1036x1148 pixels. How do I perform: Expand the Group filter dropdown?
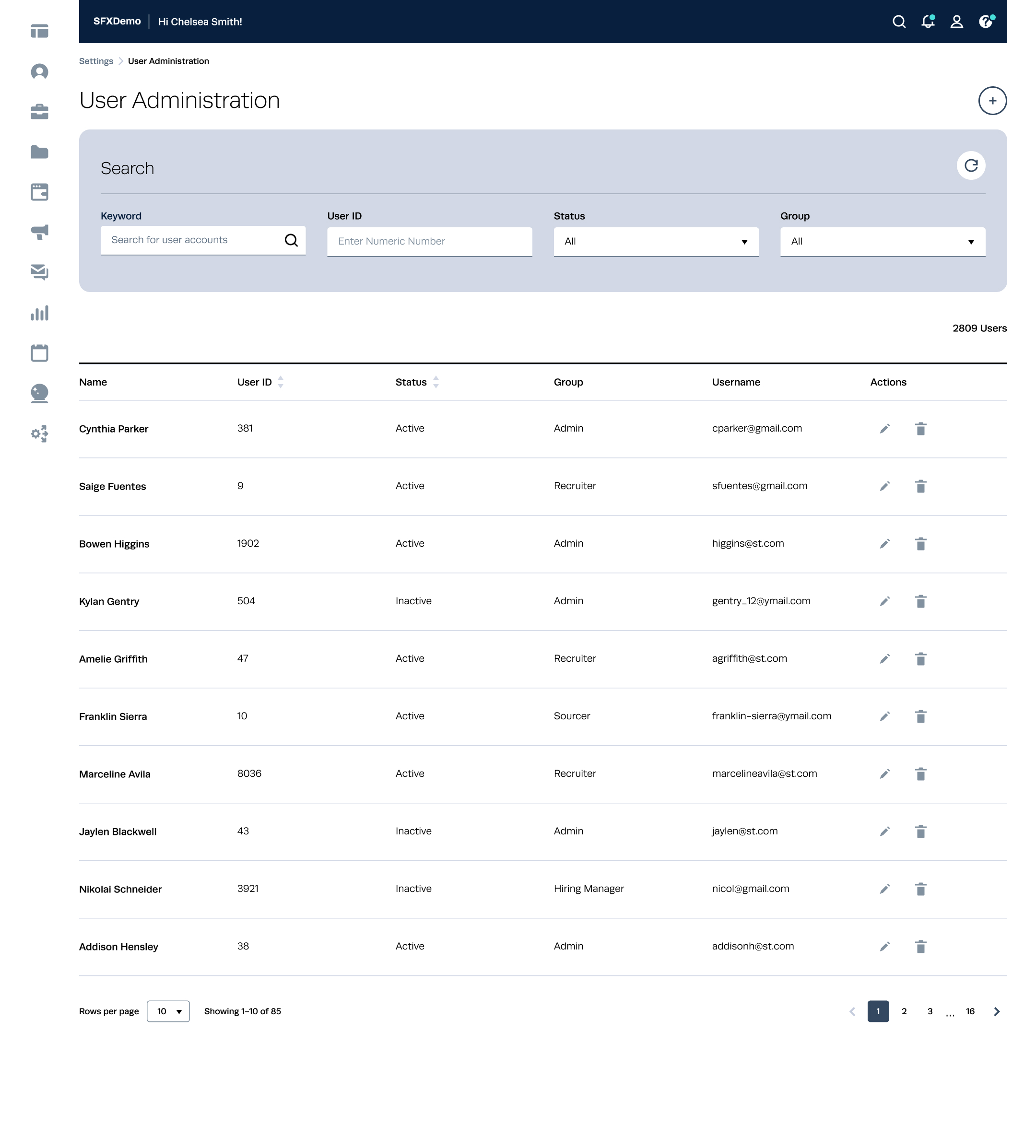(883, 241)
